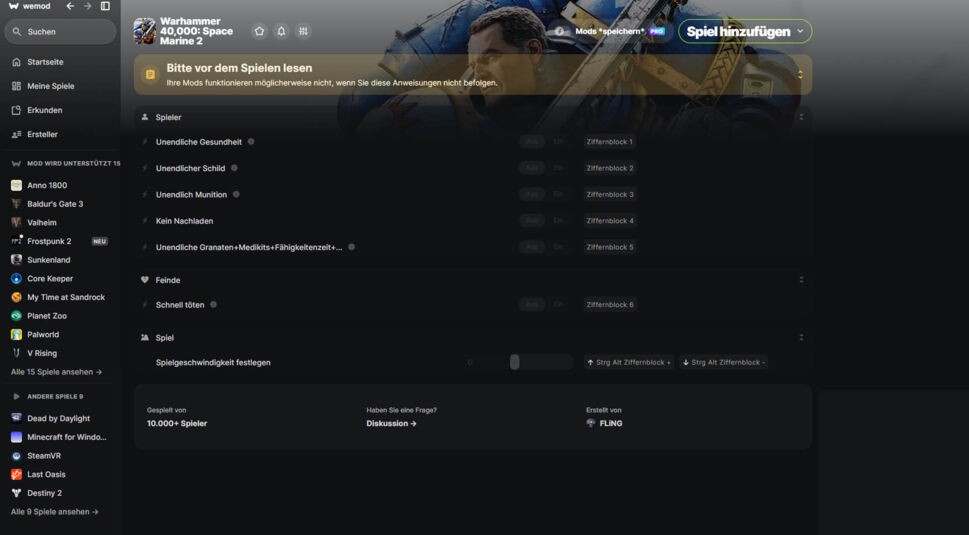The width and height of the screenshot is (969, 535).
Task: Toggle the Mods speichern pro switch
Action: [x=559, y=31]
